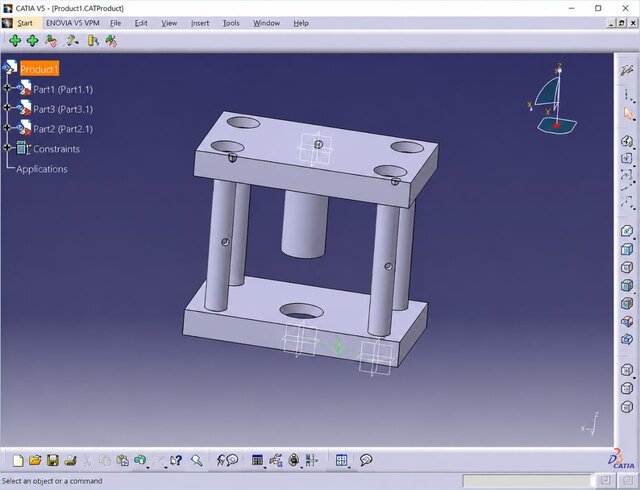This screenshot has height=490, width=640.
Task: Open the Insert menu
Action: tap(200, 23)
